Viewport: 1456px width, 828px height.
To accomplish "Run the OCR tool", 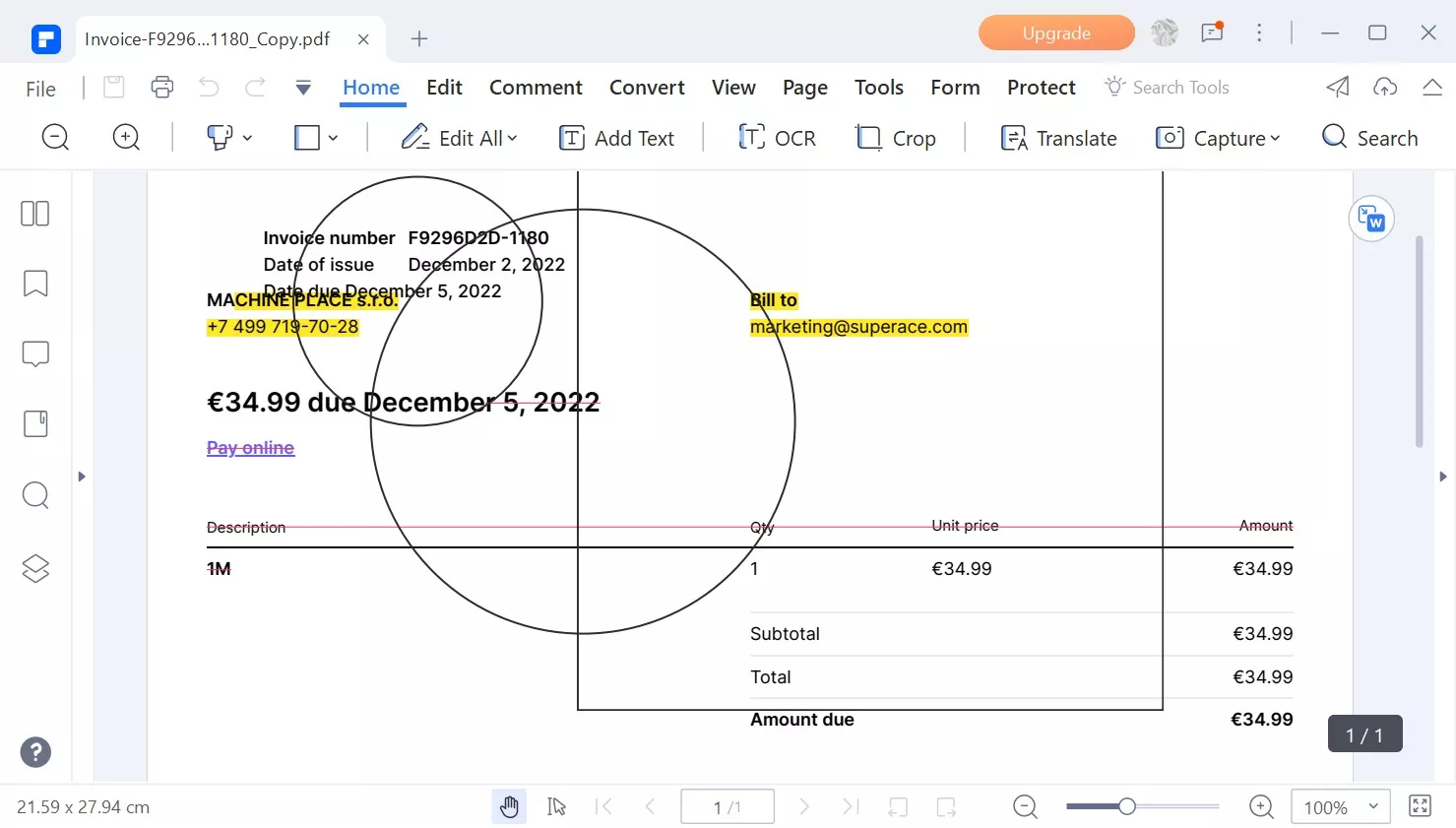I will (777, 138).
